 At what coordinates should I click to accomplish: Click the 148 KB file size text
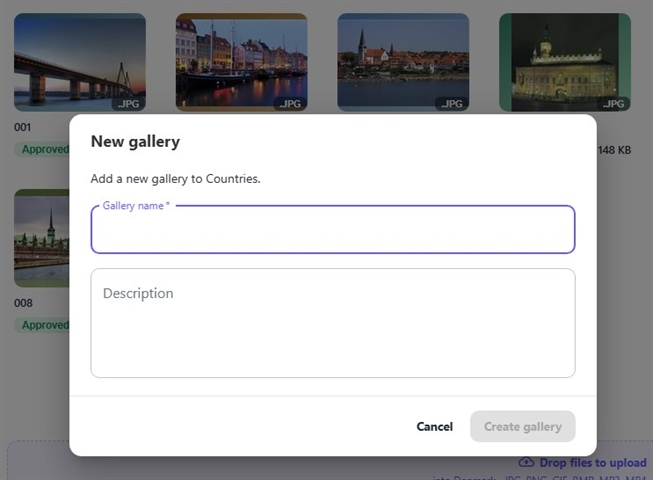coord(614,150)
